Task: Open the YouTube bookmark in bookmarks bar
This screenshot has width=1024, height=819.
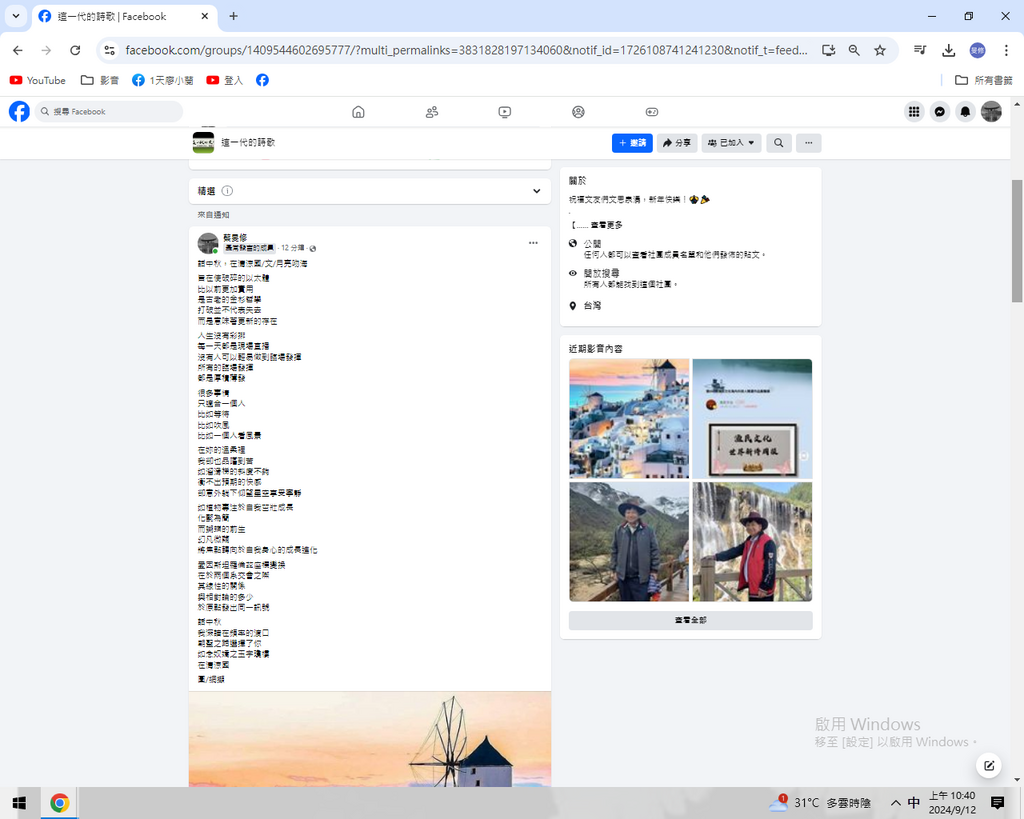Action: pos(37,80)
